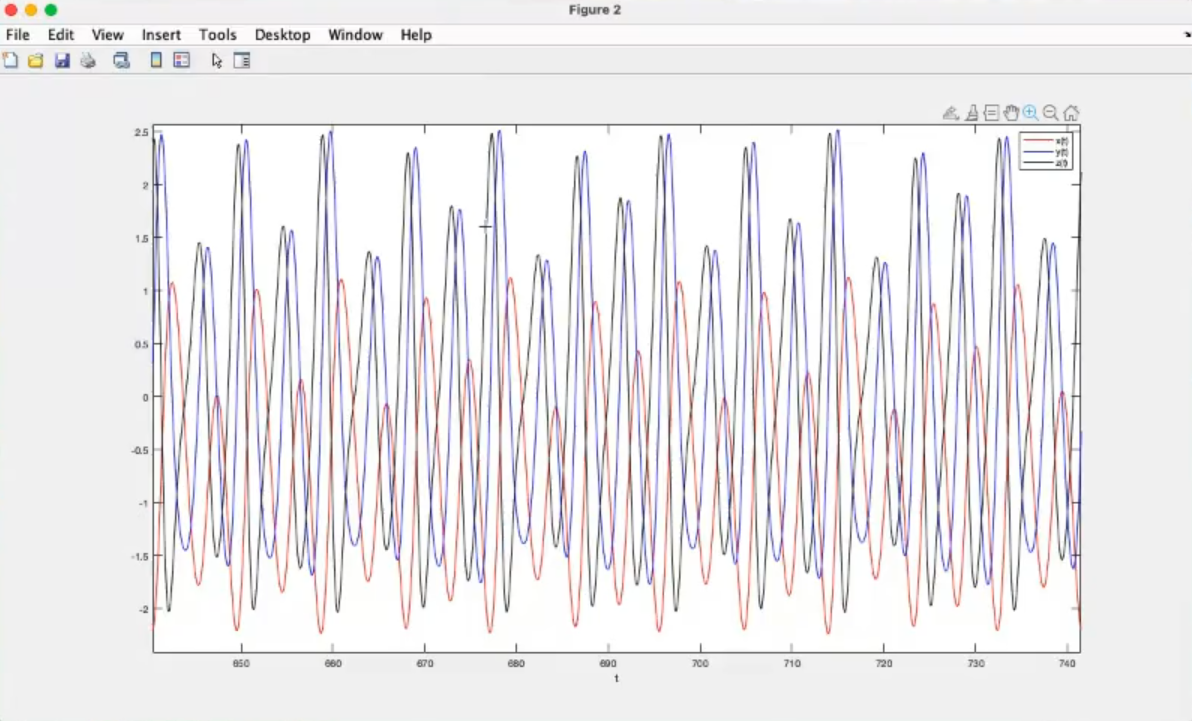This screenshot has height=721, width=1192.
Task: Open the Insert menu
Action: [161, 35]
